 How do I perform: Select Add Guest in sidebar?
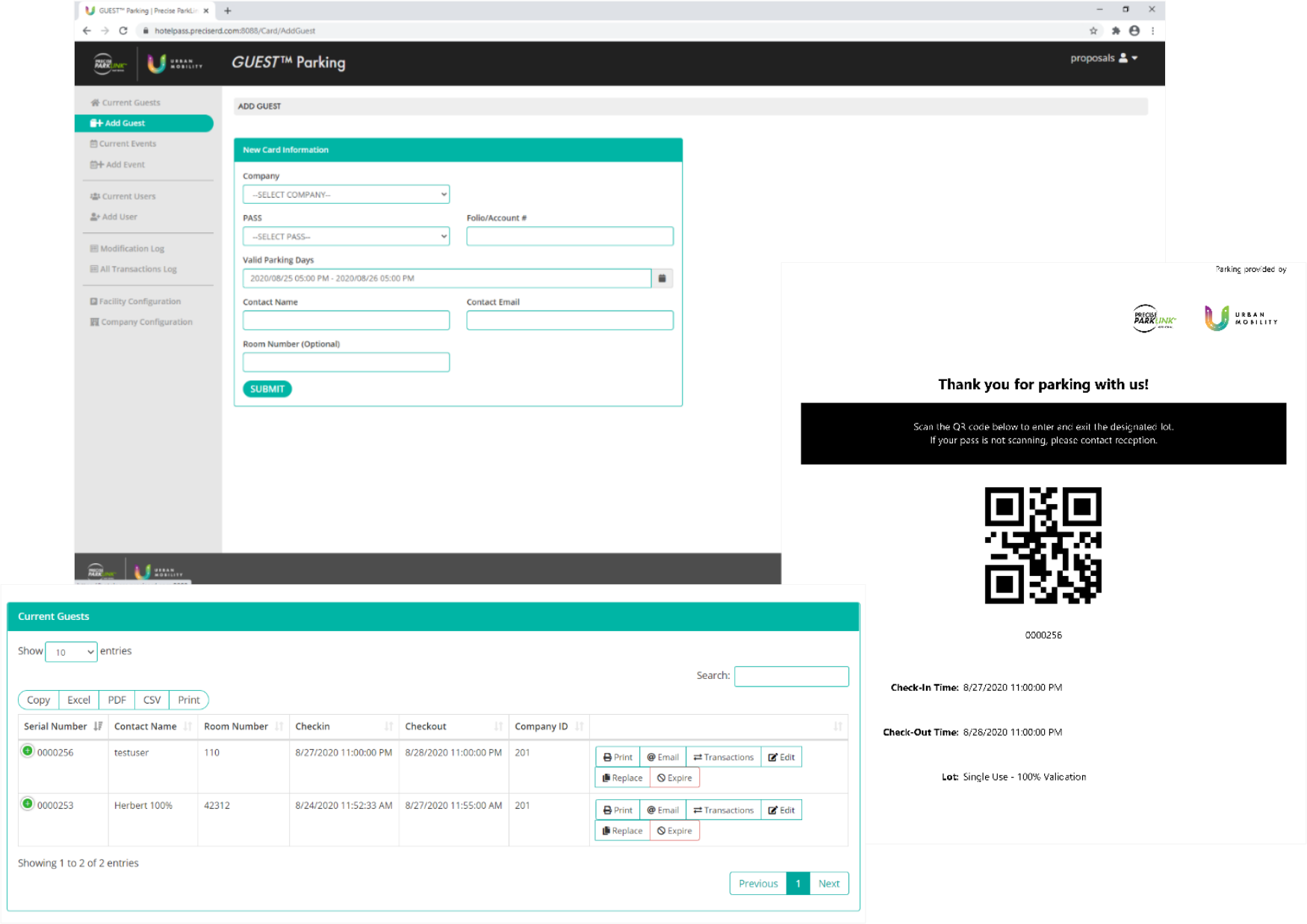coord(143,123)
